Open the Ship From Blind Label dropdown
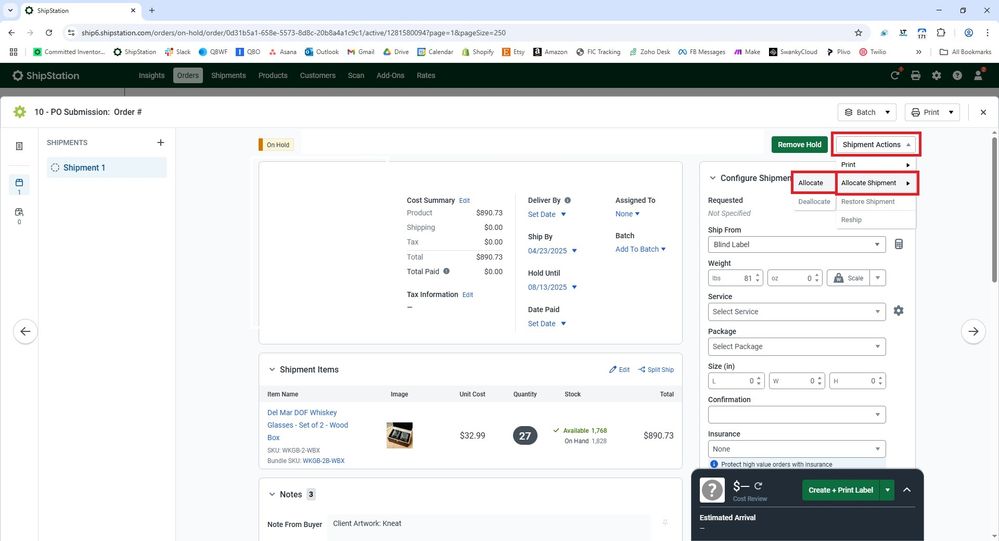This screenshot has height=541, width=999. click(796, 244)
